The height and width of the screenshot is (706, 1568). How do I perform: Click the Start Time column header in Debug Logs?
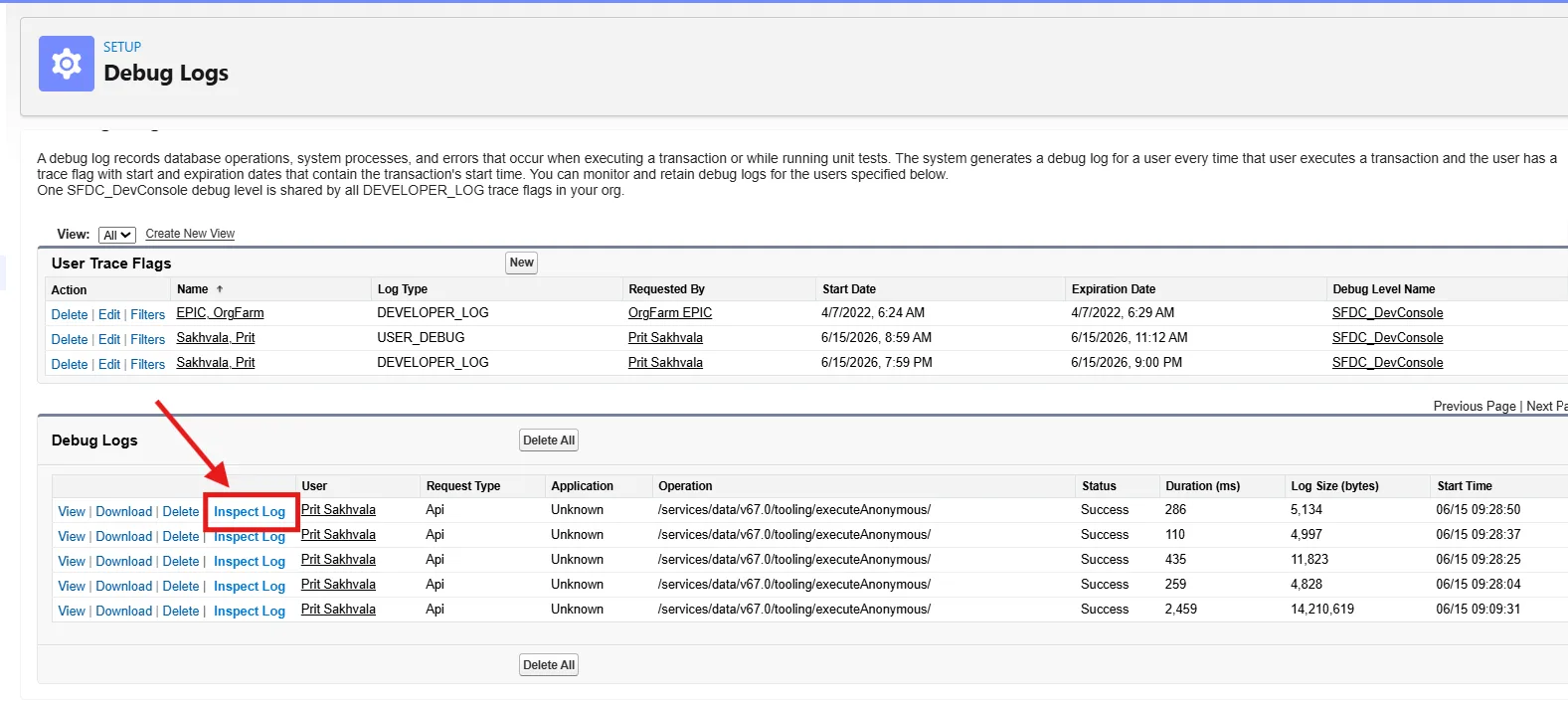coord(1465,486)
